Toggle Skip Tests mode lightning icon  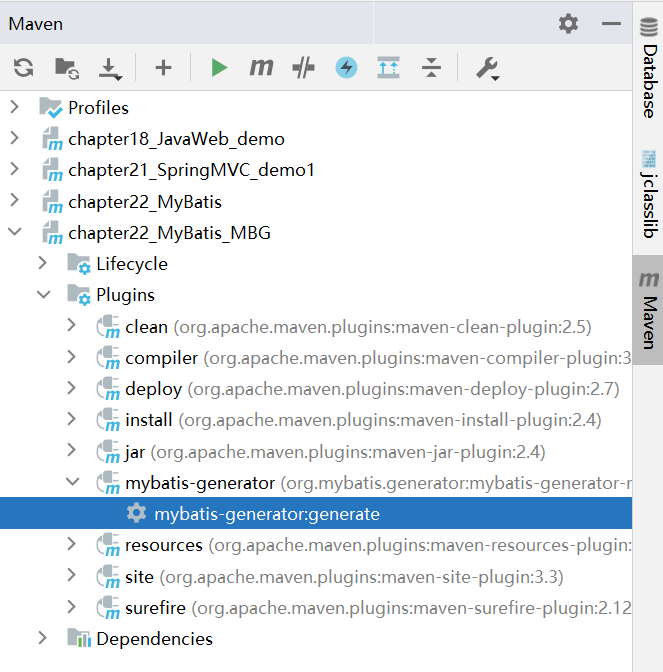click(x=346, y=68)
